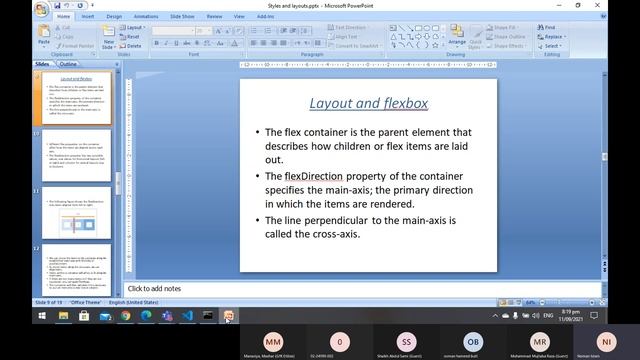Click the Office button logo
The width and height of the screenshot is (640, 360).
tap(41, 9)
